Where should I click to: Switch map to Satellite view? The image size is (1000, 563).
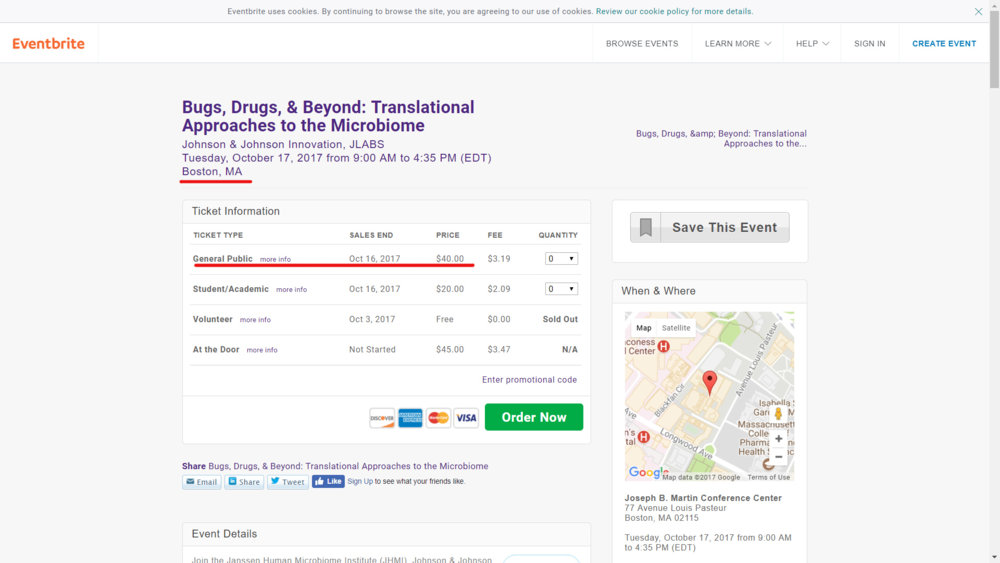click(676, 328)
